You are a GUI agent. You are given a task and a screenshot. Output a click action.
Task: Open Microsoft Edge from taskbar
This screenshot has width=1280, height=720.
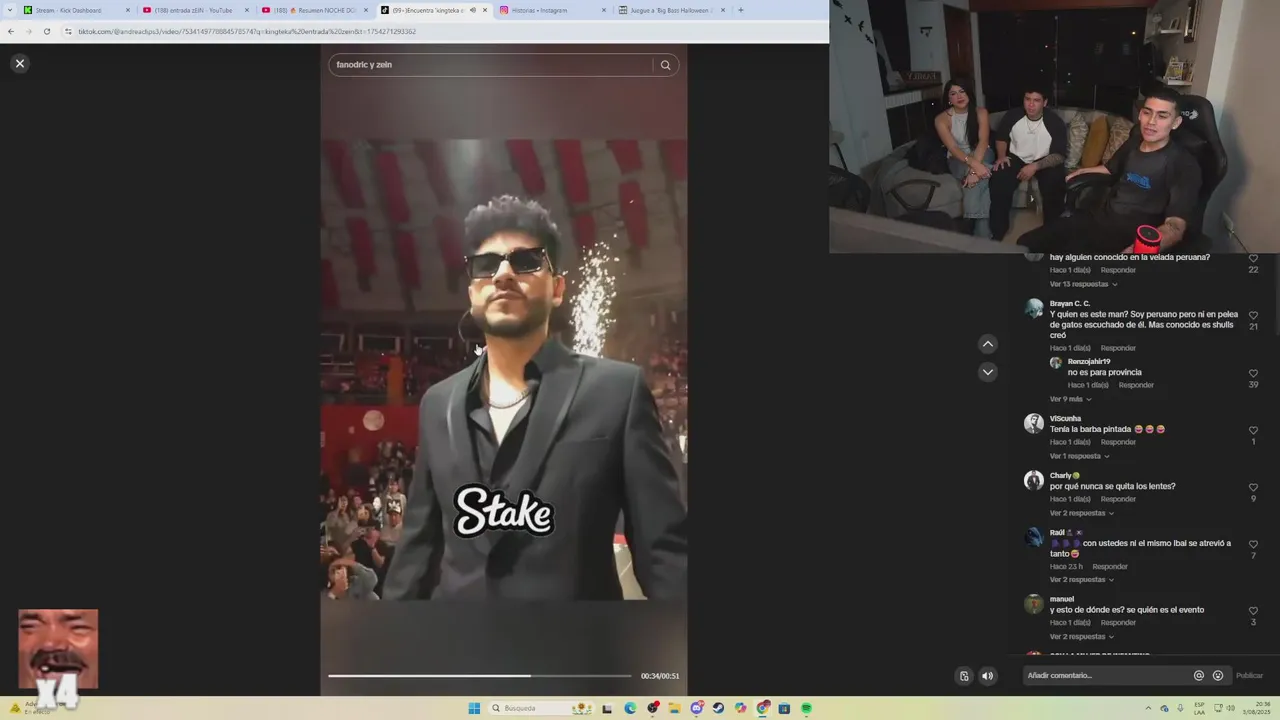pos(630,708)
